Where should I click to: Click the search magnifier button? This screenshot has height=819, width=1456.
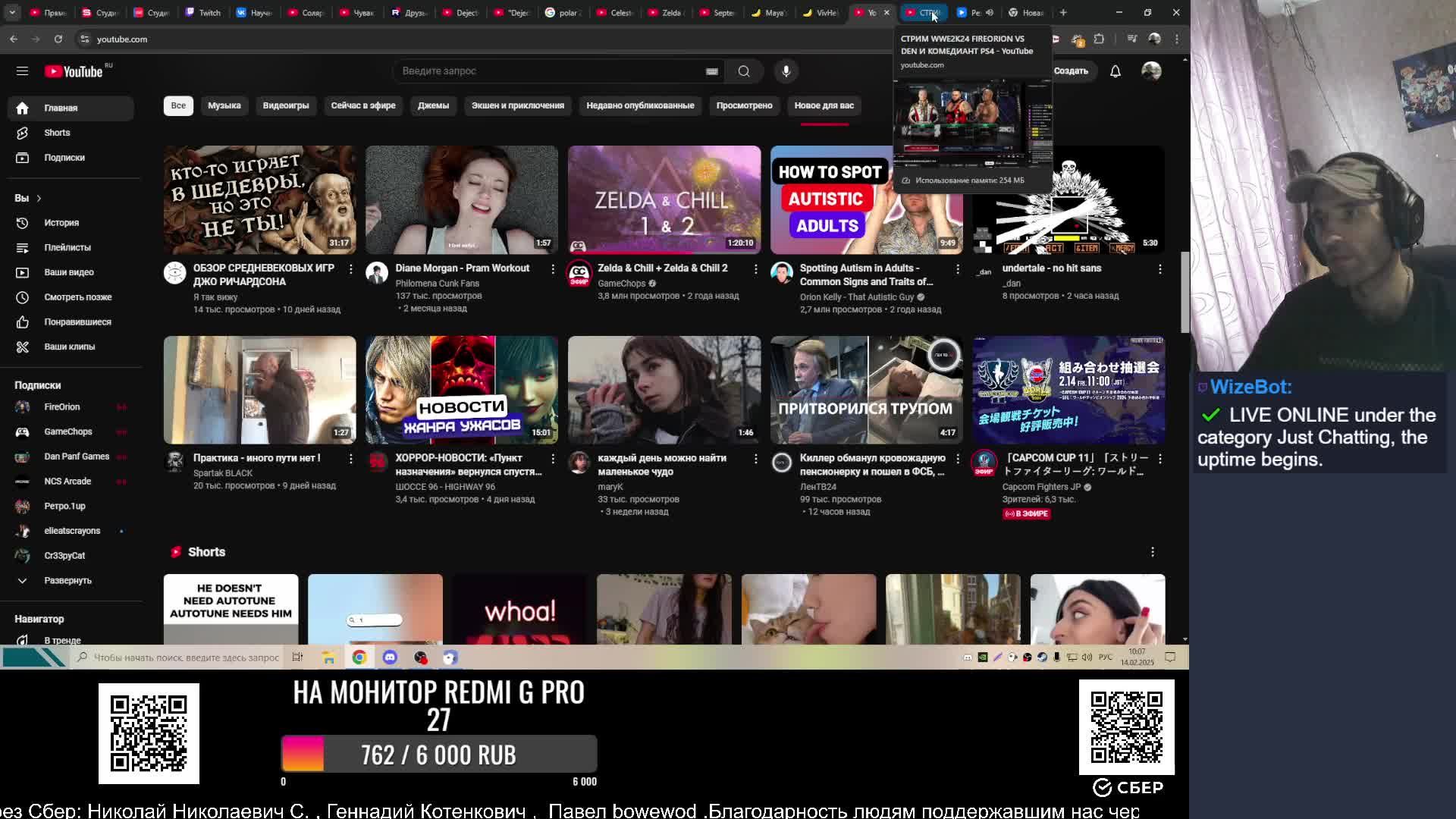coord(743,71)
